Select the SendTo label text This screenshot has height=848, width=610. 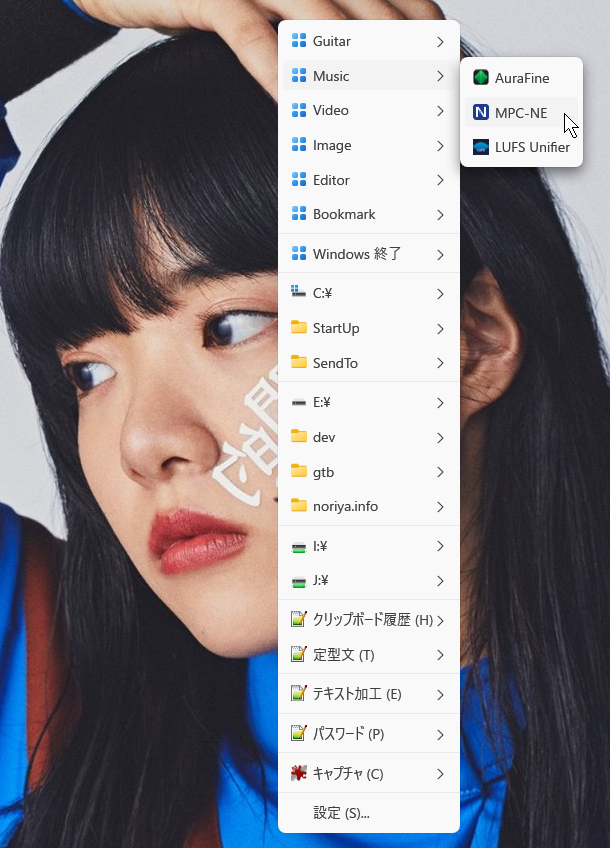(x=335, y=363)
